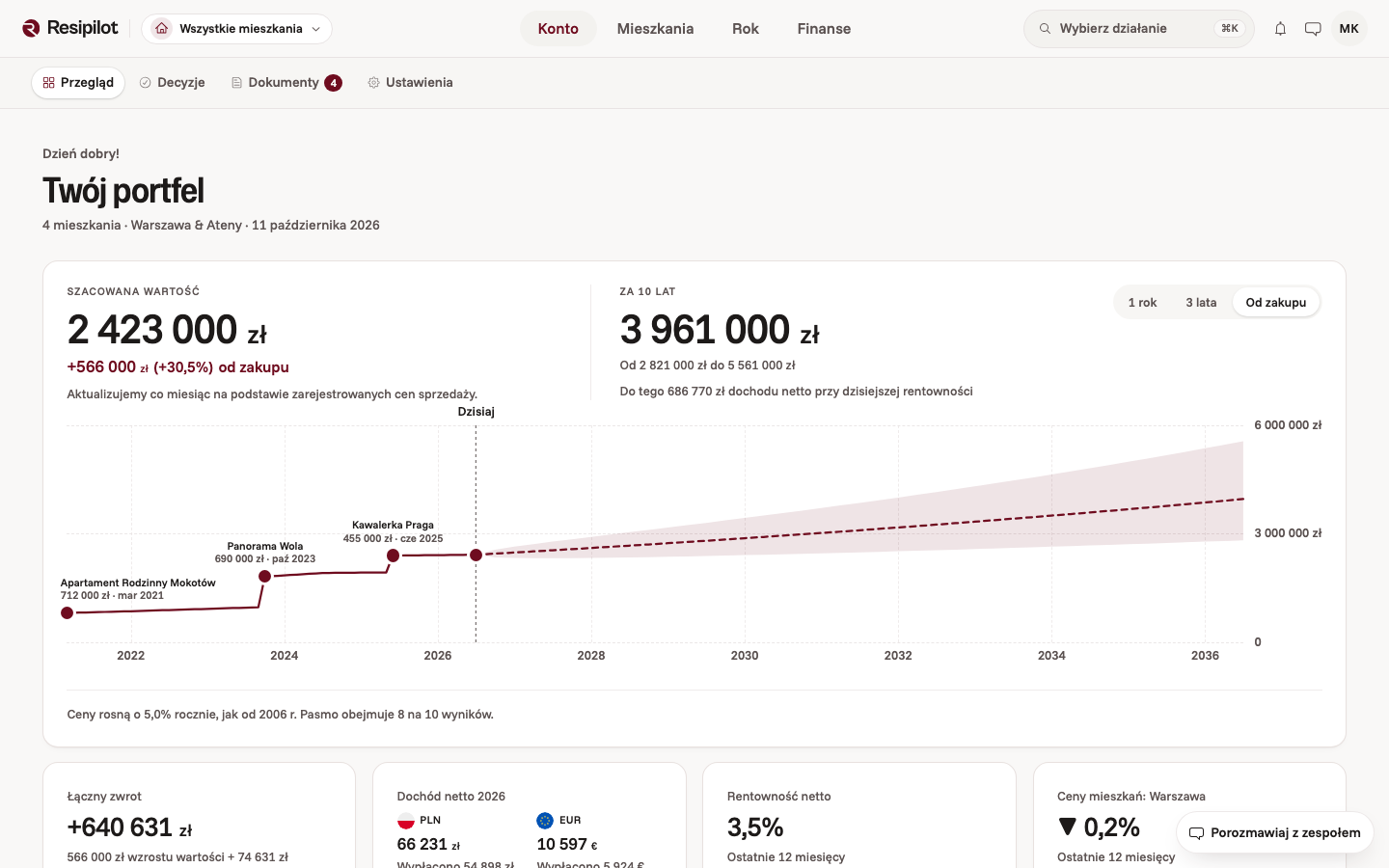1389x868 pixels.
Task: Click the Panorama Wola purchase marker
Action: pyautogui.click(x=264, y=577)
